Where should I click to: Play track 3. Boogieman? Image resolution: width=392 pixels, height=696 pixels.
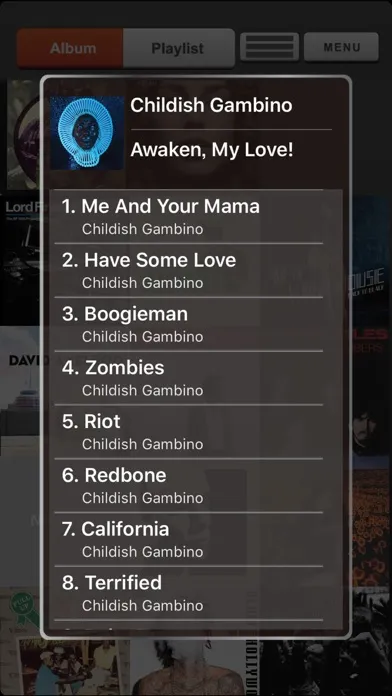(x=189, y=324)
